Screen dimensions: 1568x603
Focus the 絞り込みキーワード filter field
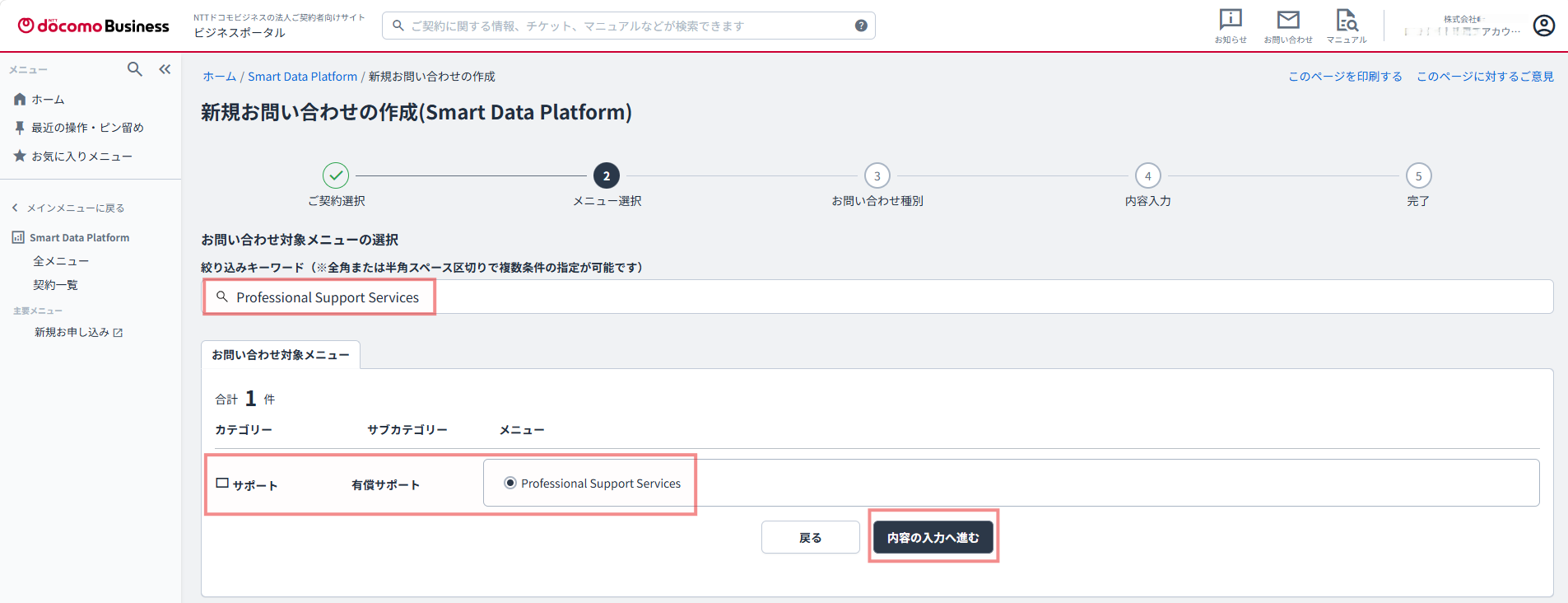pos(877,297)
